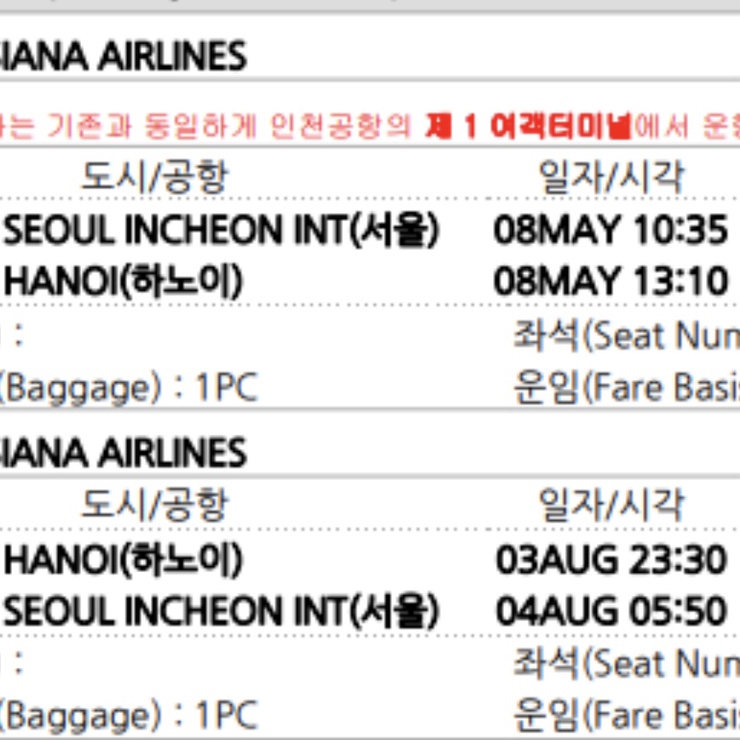Select arrival city SEOUL INCHEON INT on 04AUG

(x=222, y=612)
